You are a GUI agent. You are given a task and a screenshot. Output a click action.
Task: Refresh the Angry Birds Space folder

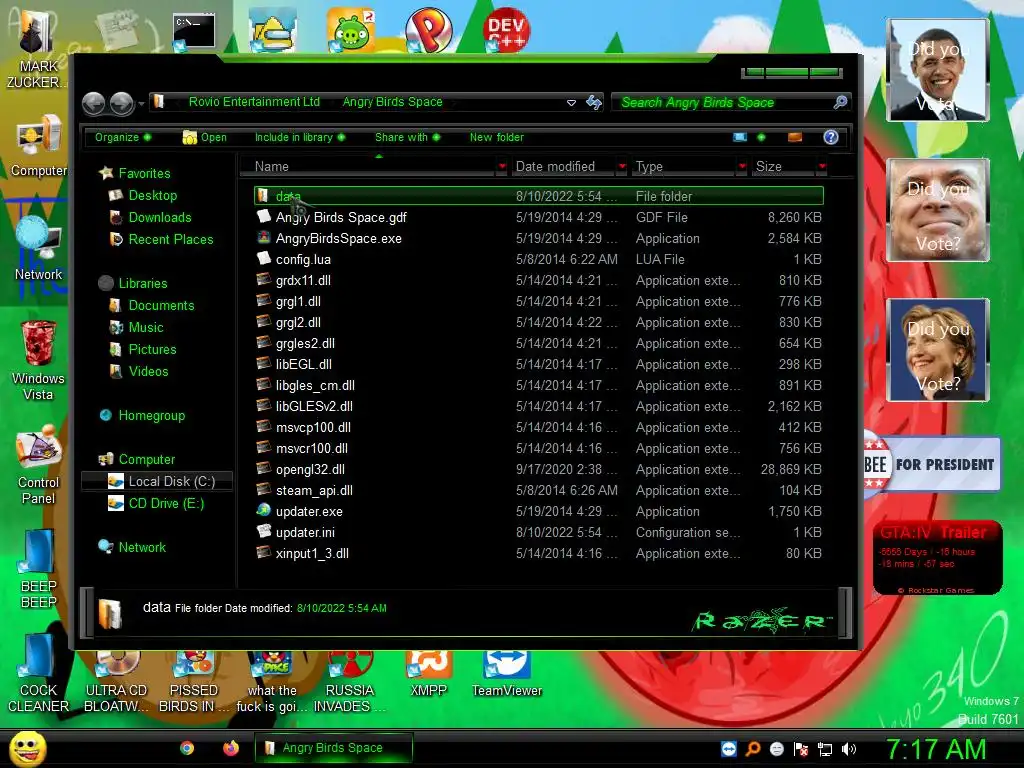[x=594, y=103]
